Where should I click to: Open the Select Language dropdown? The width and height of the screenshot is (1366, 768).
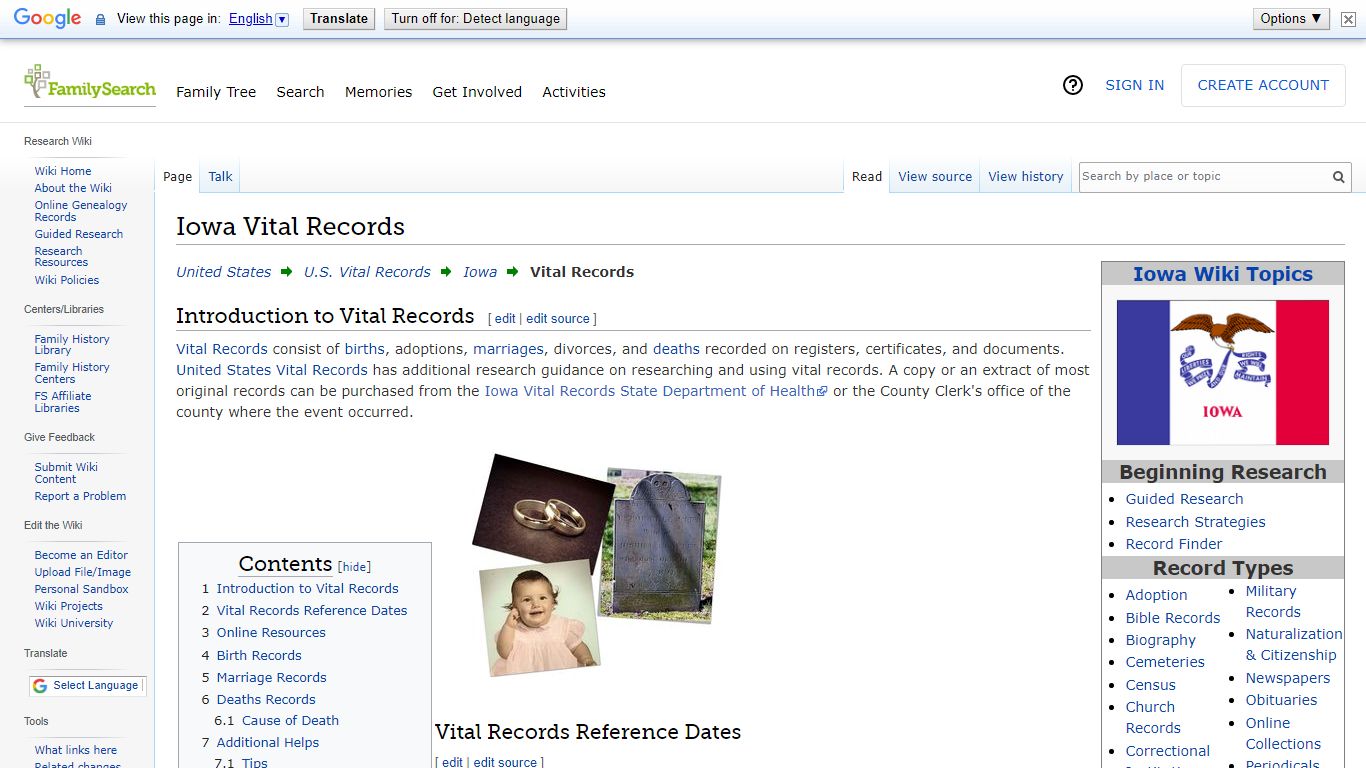click(x=88, y=686)
